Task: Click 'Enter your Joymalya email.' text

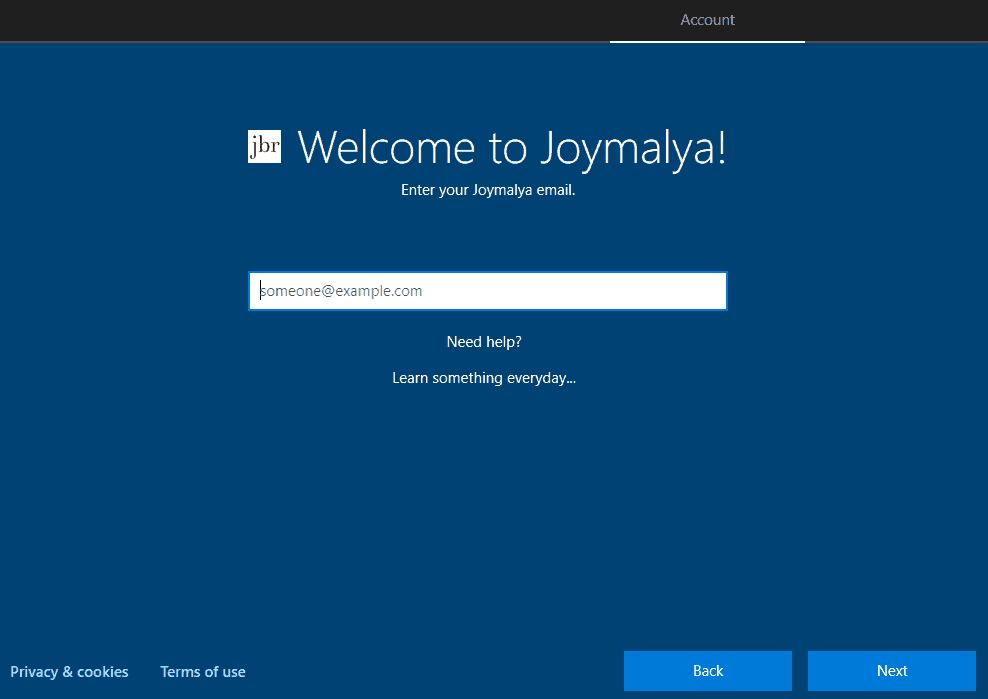Action: click(488, 190)
